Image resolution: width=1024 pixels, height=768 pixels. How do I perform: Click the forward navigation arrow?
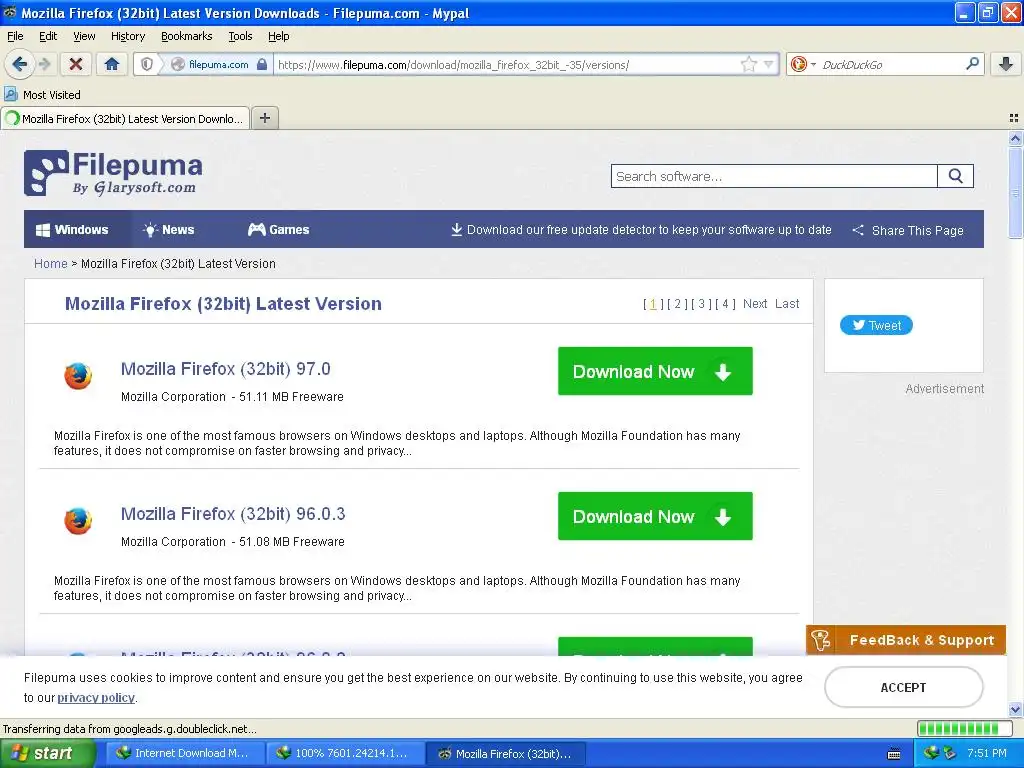tap(44, 64)
